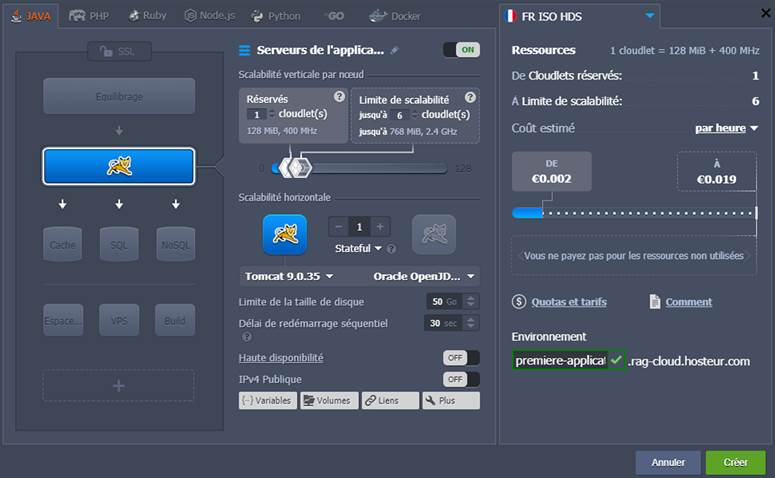Open help for Réservés cloudlets

(339, 97)
